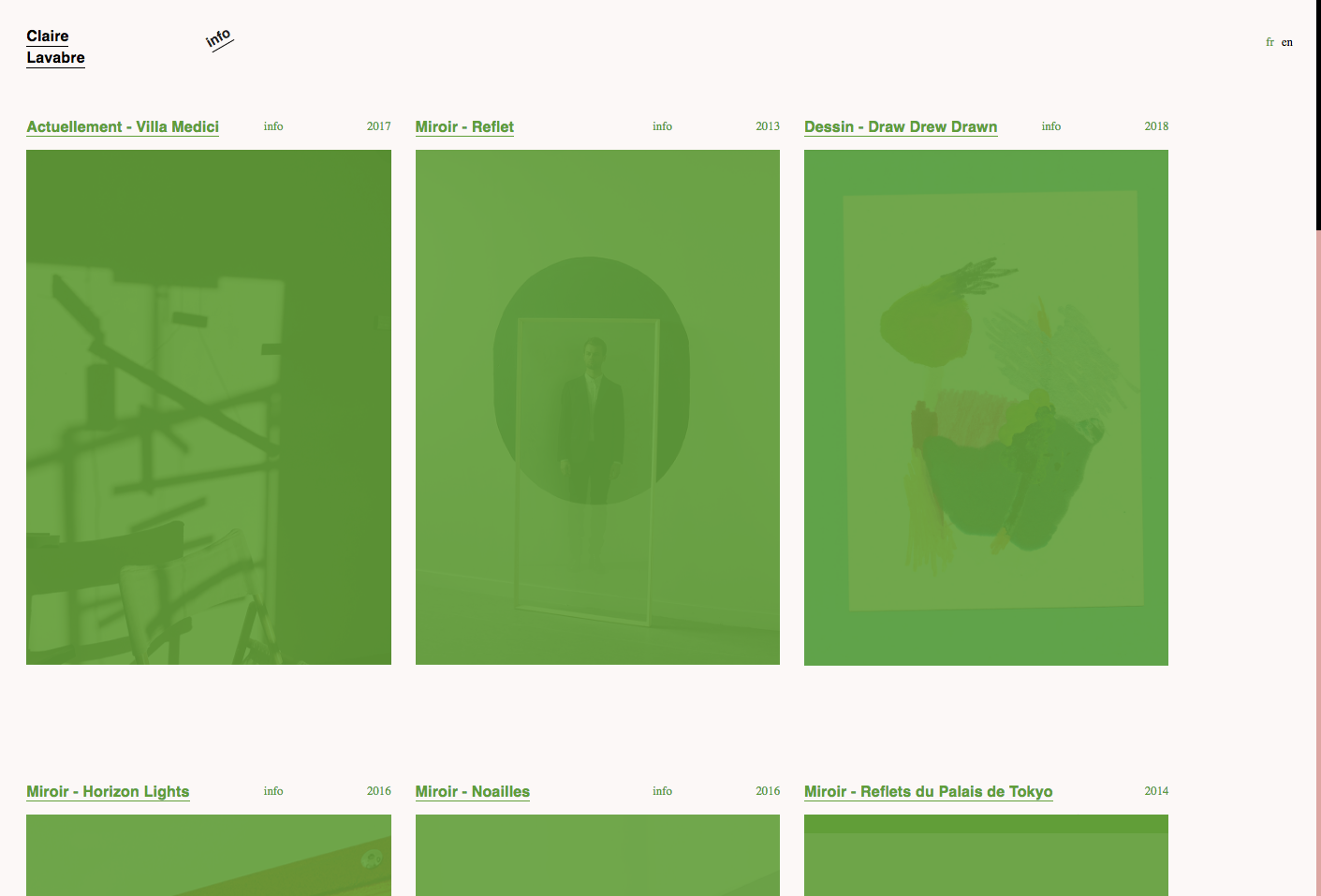Show info for Miroir - Reflet
Image resolution: width=1321 pixels, height=896 pixels.
[663, 126]
